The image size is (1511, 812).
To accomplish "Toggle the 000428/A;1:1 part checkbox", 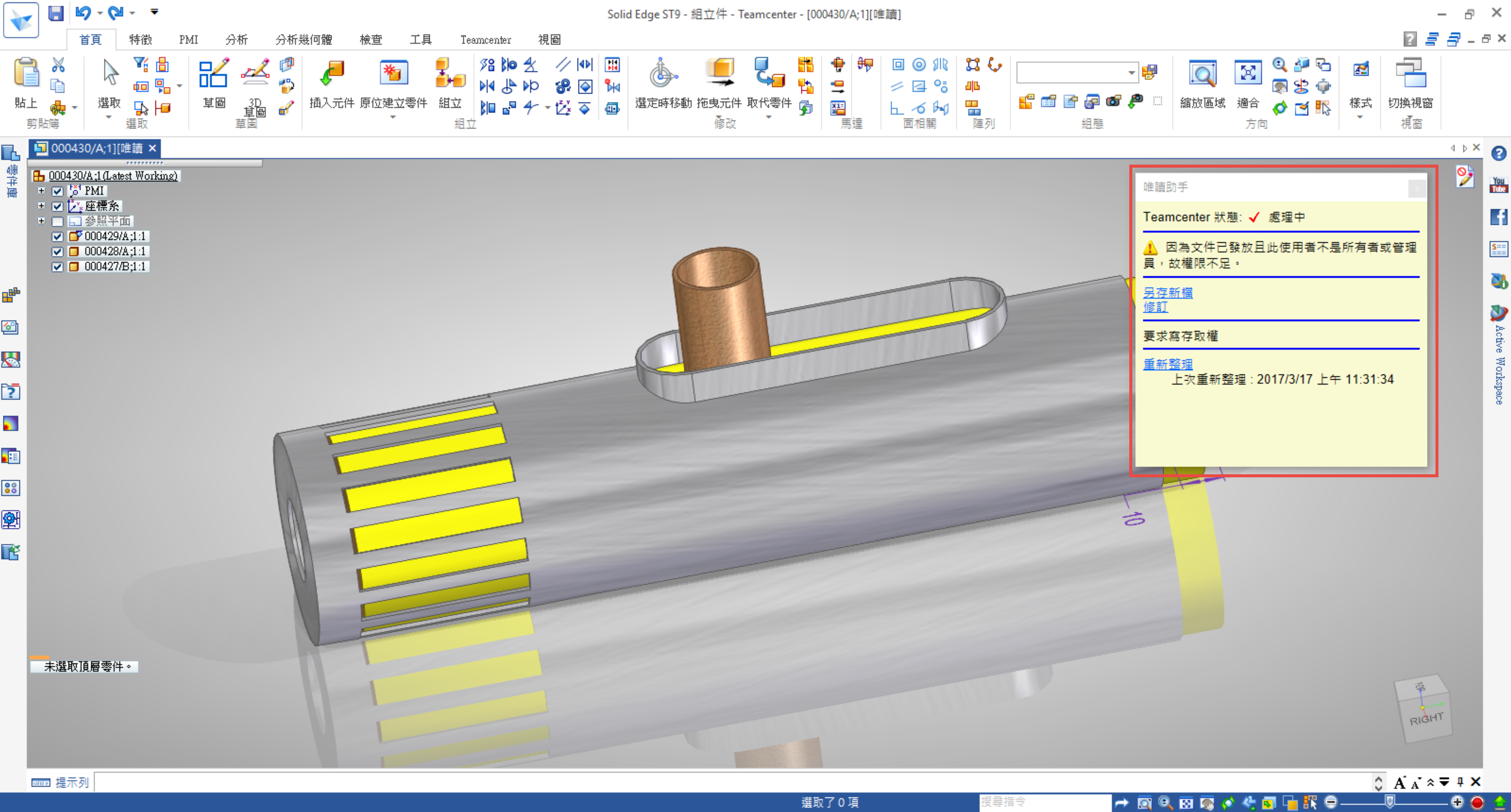I will coord(57,252).
